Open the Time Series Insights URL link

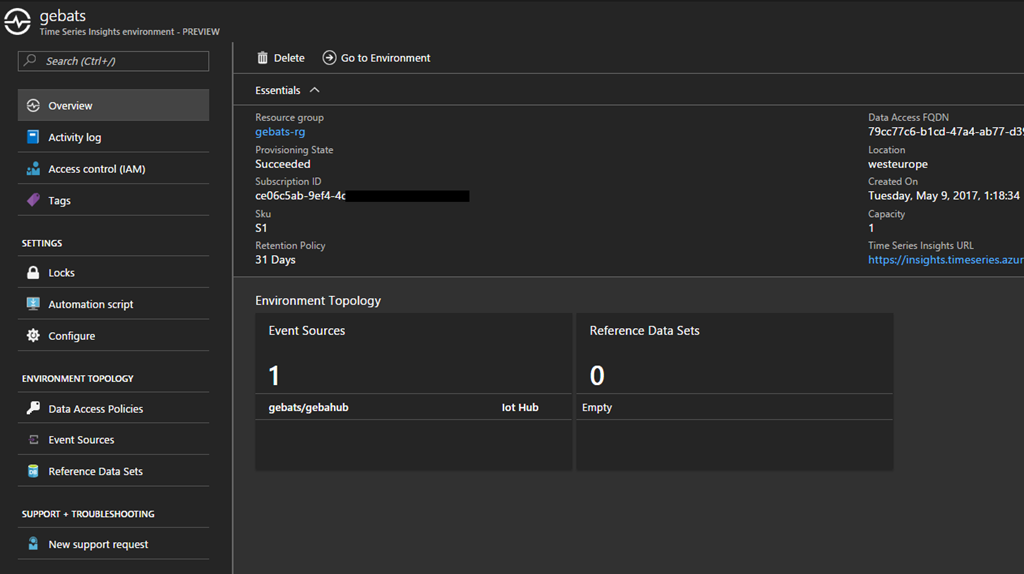[x=945, y=260]
